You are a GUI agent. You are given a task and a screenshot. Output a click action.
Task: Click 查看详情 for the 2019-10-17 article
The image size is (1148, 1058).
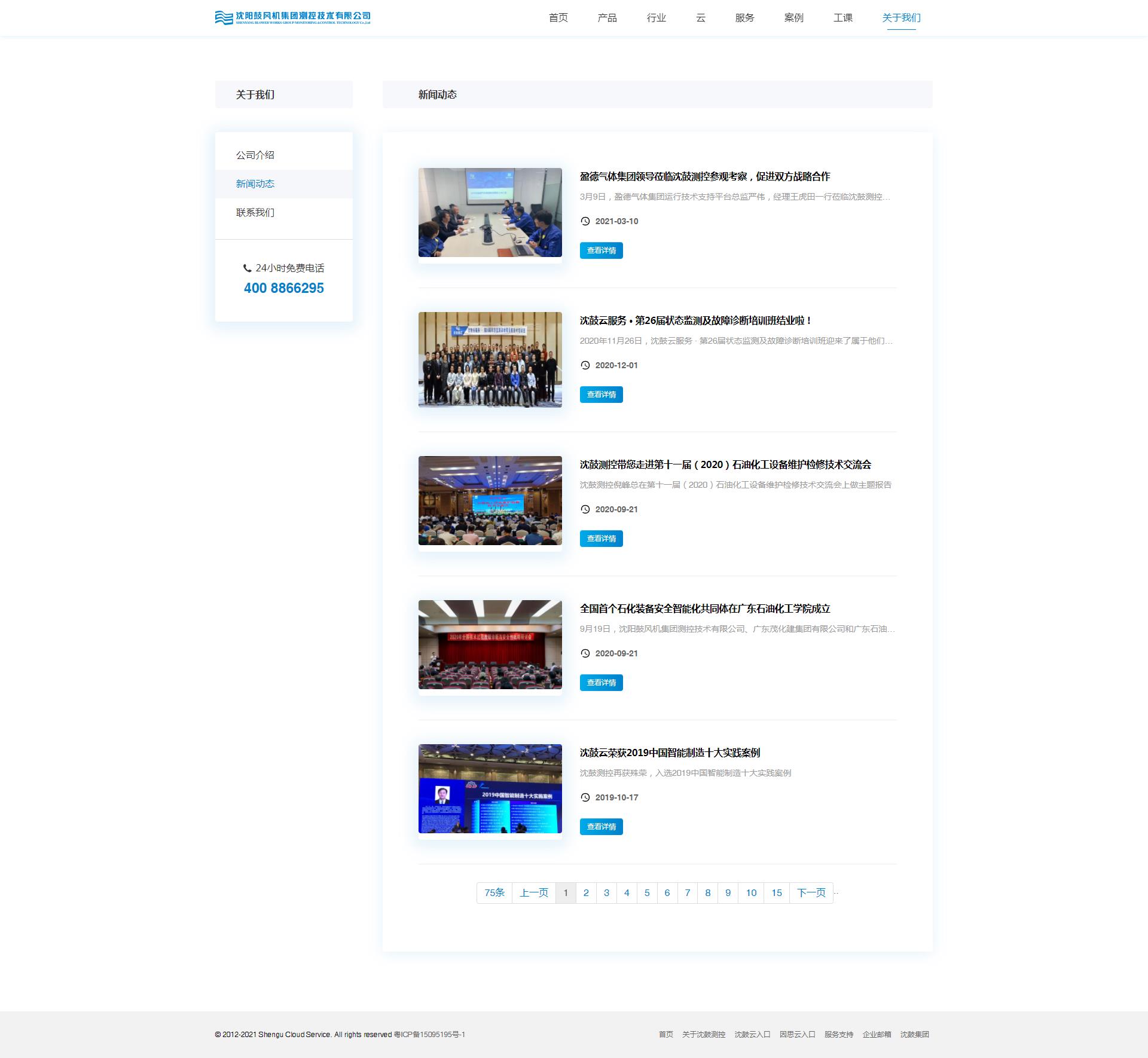602,827
